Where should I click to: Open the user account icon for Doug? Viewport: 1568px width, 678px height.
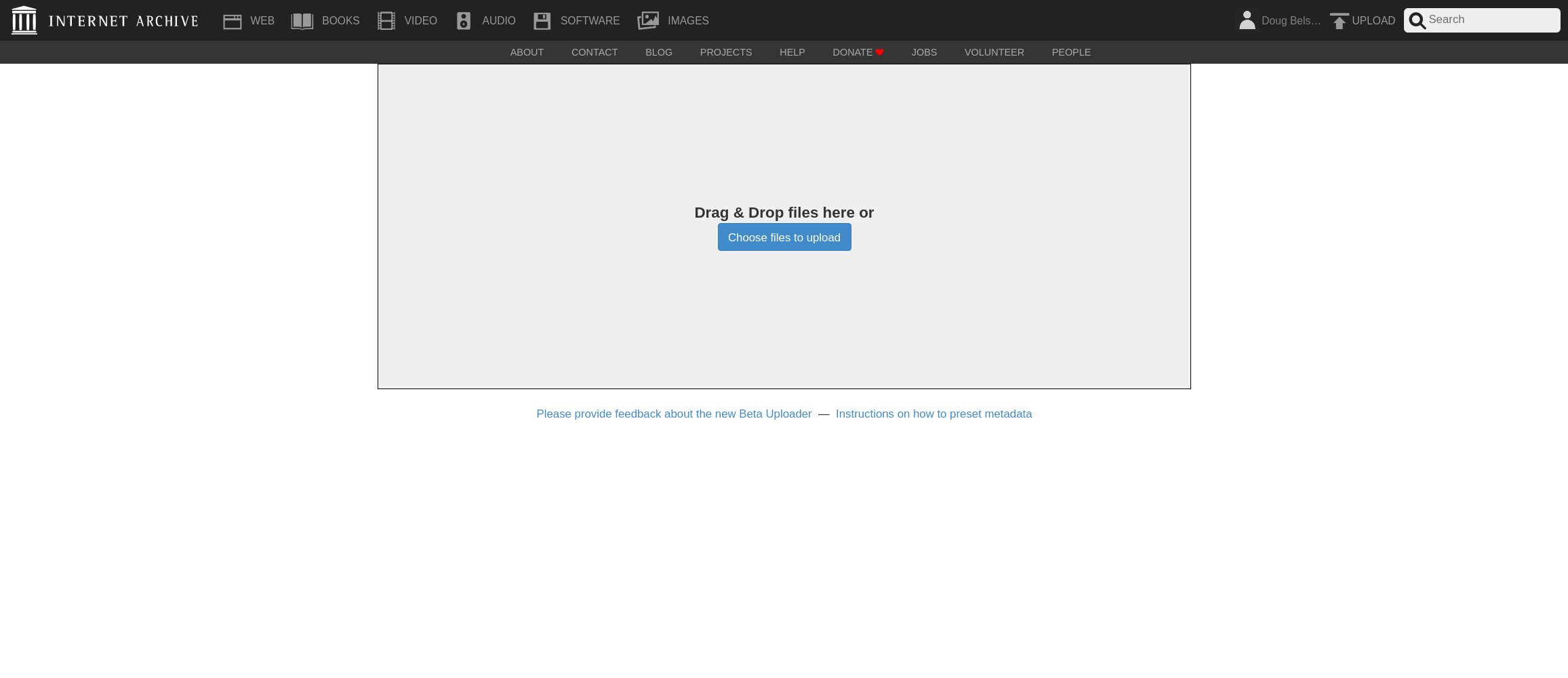[1247, 20]
